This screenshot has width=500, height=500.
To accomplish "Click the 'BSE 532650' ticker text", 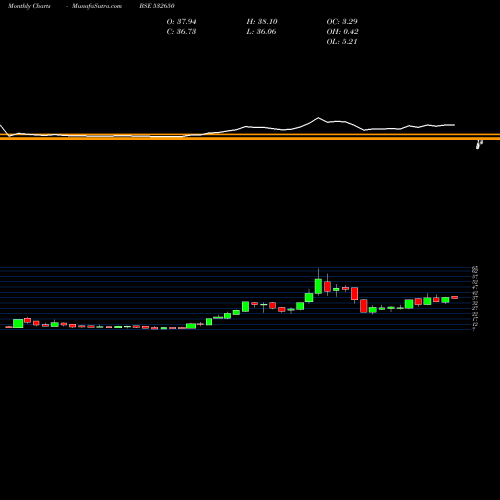I will point(157,6).
